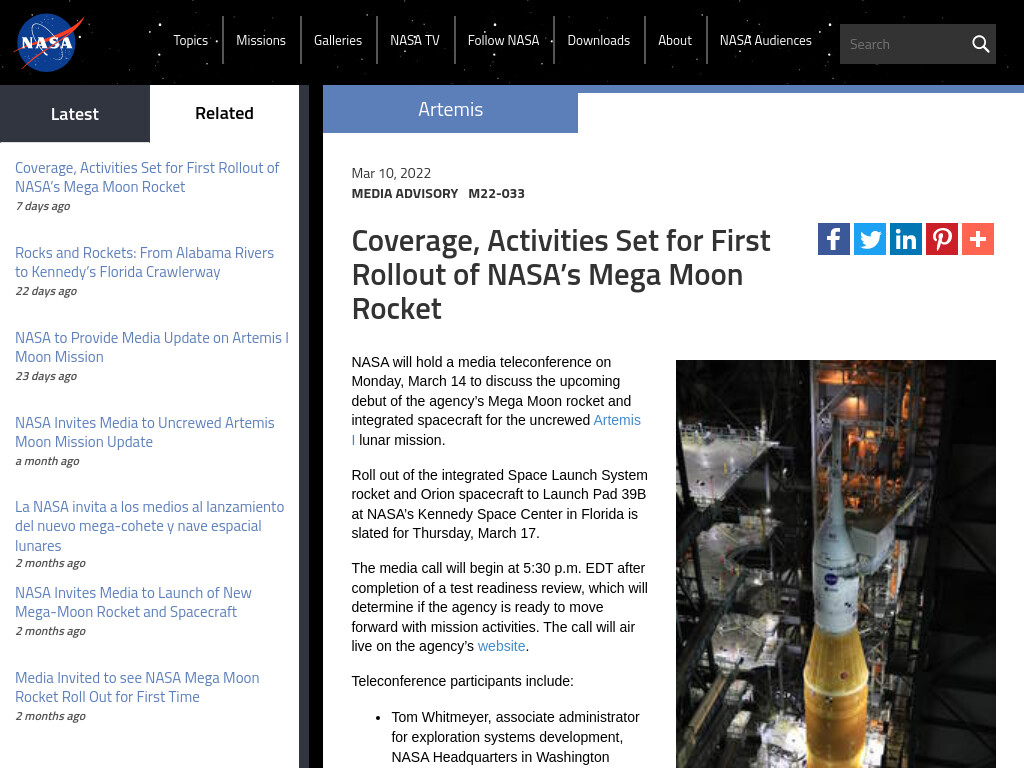This screenshot has height=768, width=1024.
Task: Click the article headline text
Action: tap(561, 274)
